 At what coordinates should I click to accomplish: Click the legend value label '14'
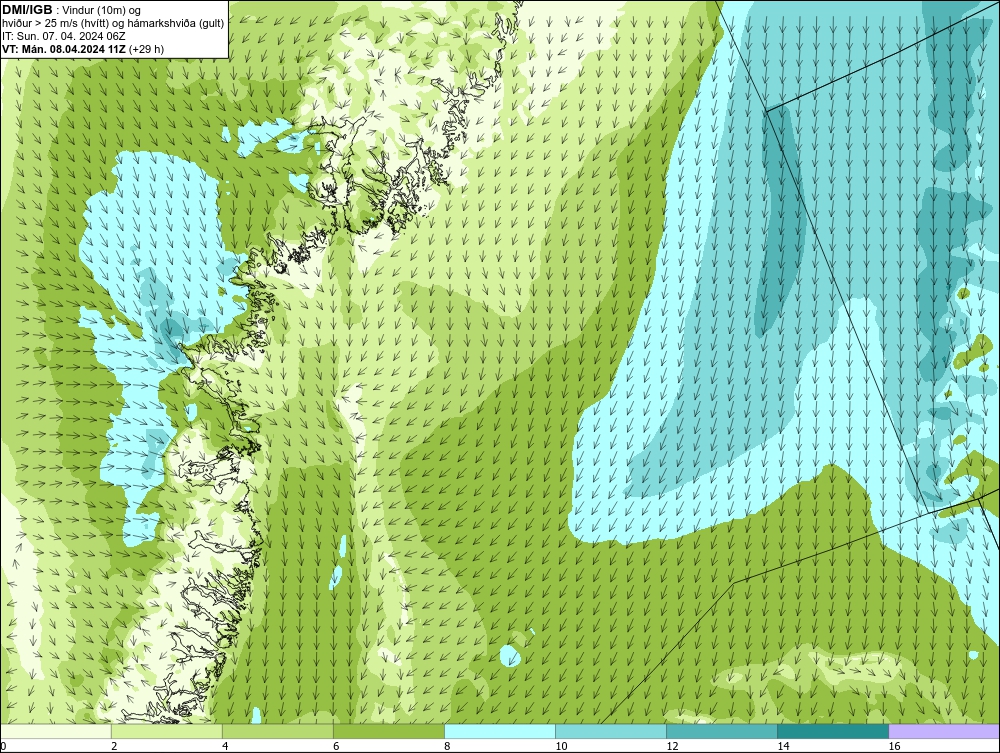point(783,746)
